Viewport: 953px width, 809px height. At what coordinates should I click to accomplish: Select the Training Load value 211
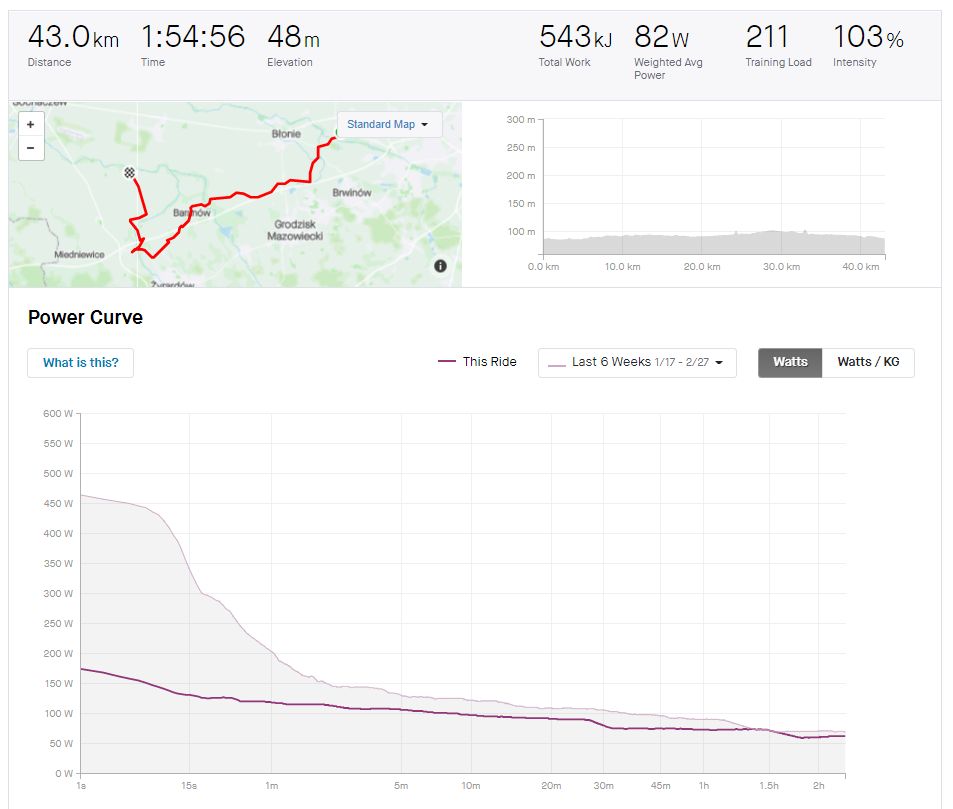tap(767, 38)
